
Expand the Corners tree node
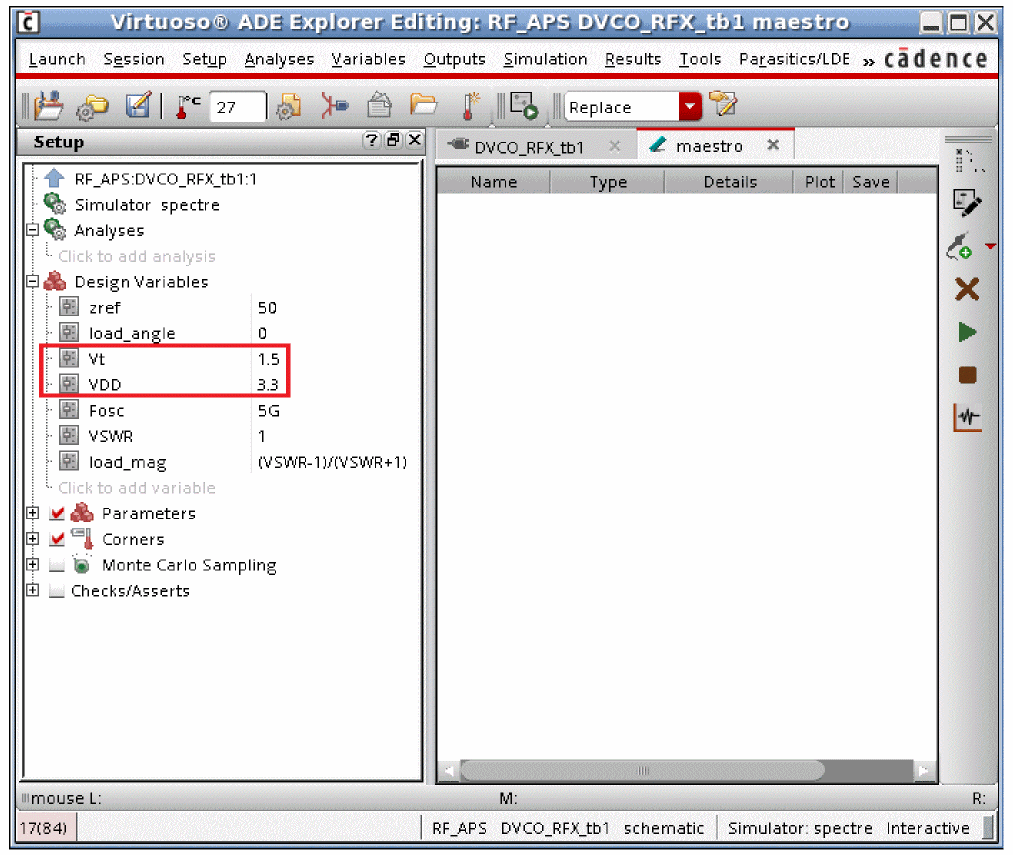tap(32, 538)
